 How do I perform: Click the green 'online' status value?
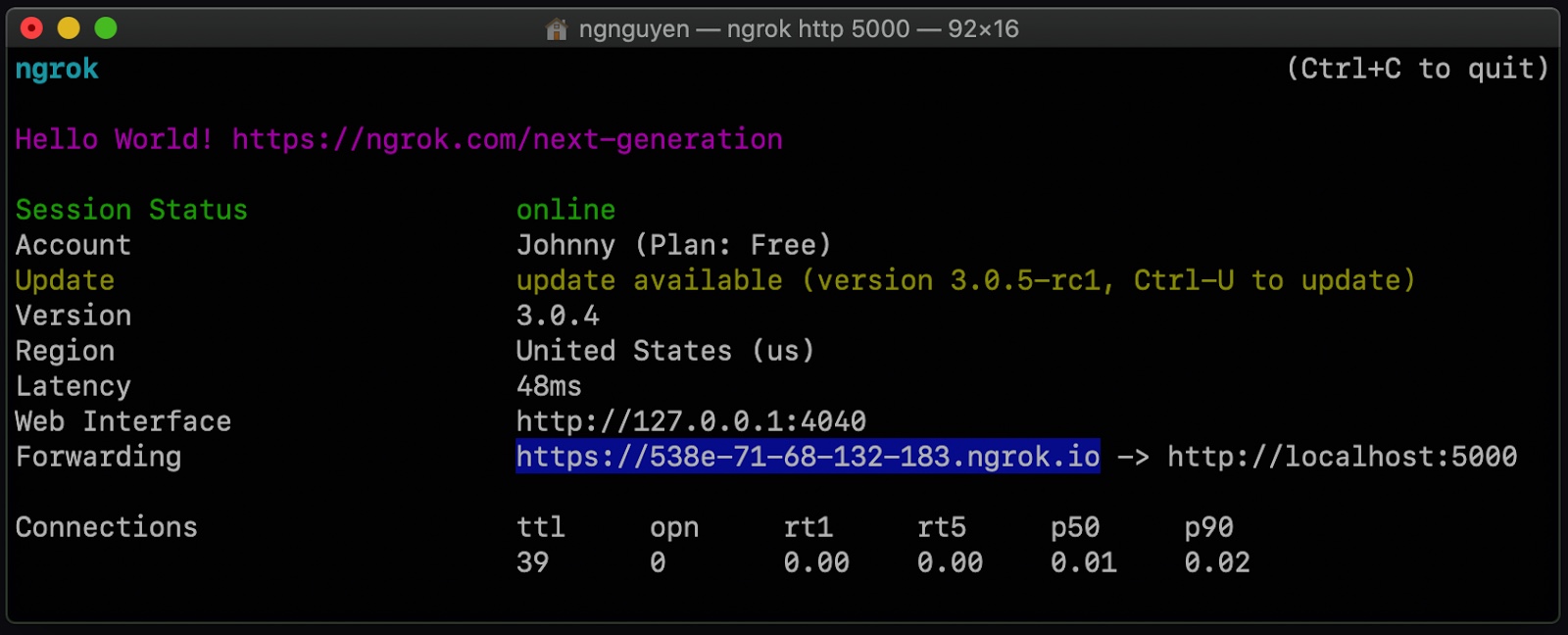point(566,210)
